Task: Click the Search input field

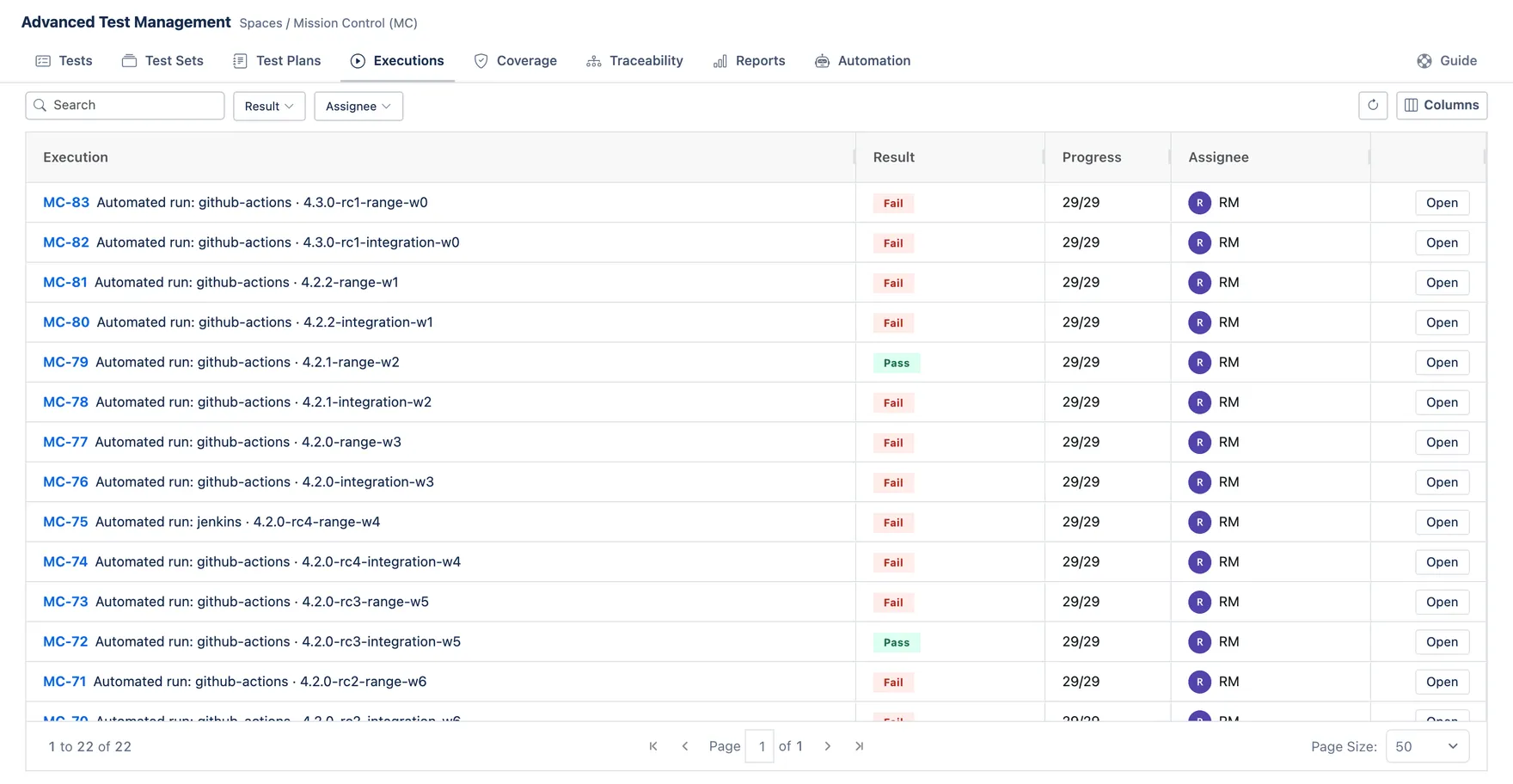Action: point(125,105)
